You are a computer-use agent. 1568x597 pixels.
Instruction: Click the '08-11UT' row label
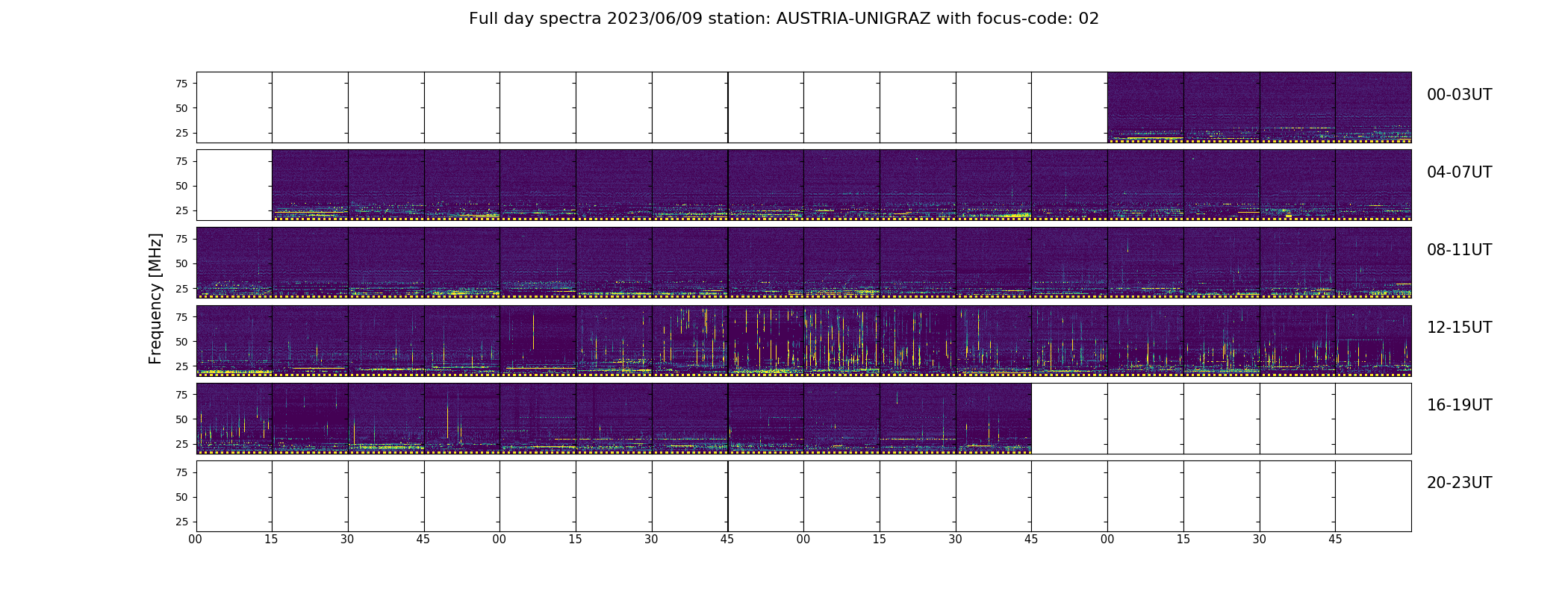(x=1459, y=250)
